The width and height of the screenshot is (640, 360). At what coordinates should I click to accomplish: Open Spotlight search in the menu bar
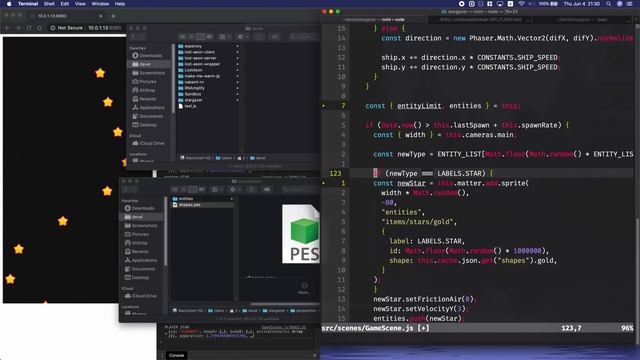[609, 4]
